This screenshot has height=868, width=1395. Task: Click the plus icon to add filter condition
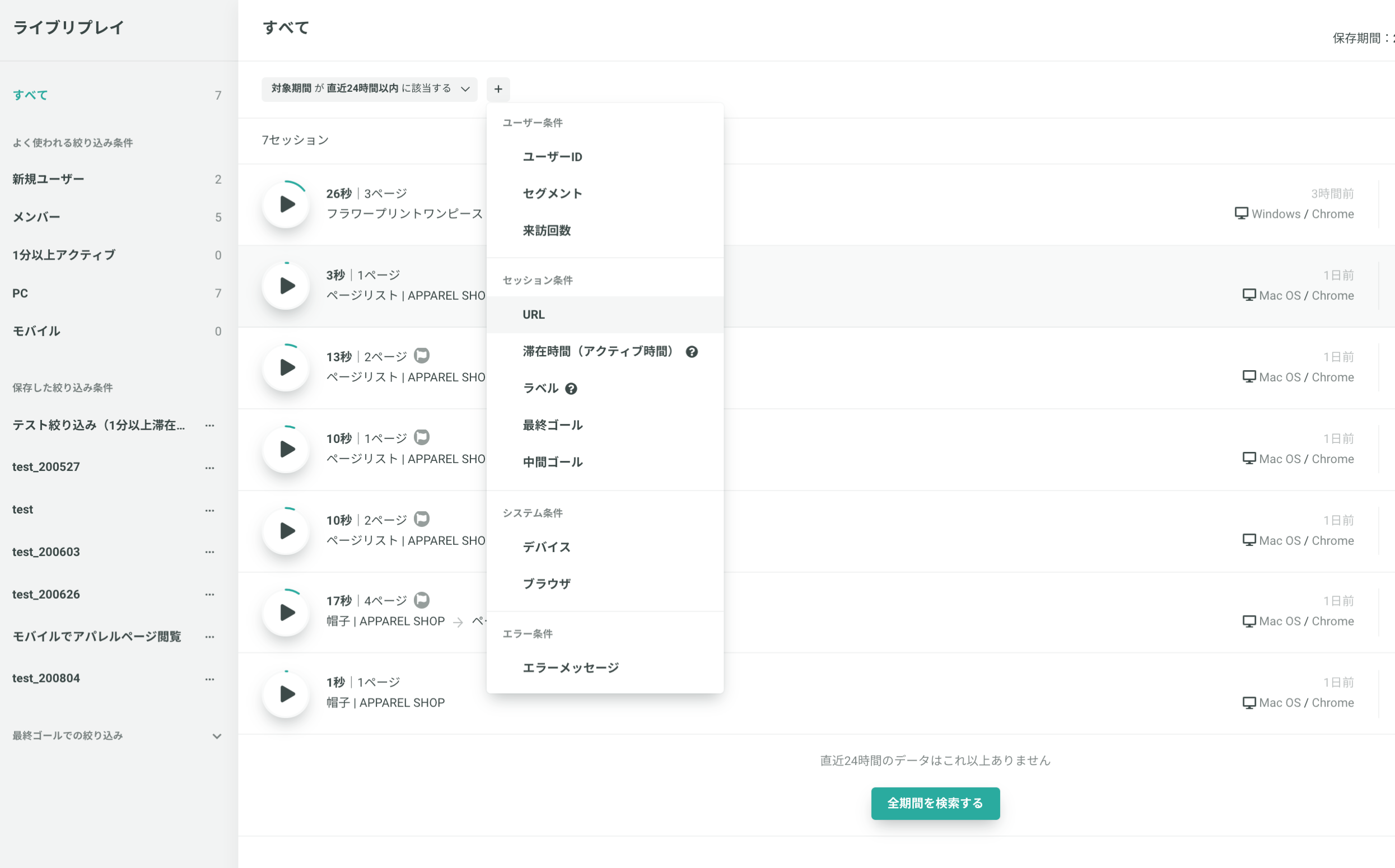coord(498,89)
